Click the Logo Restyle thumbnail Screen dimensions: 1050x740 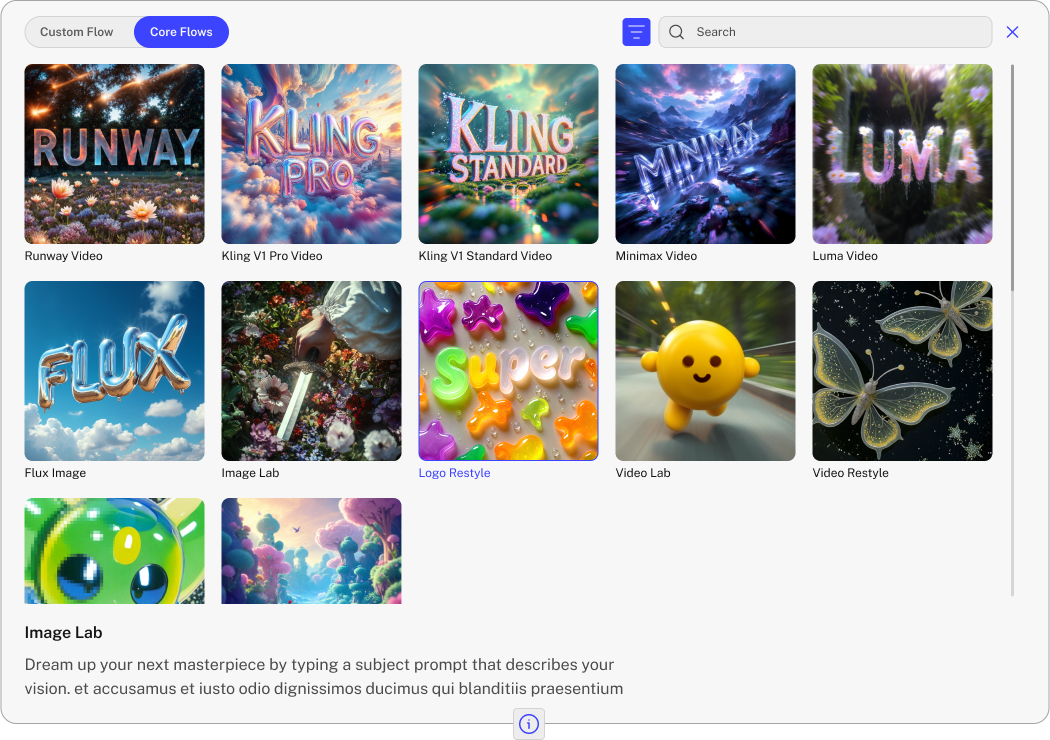click(508, 371)
